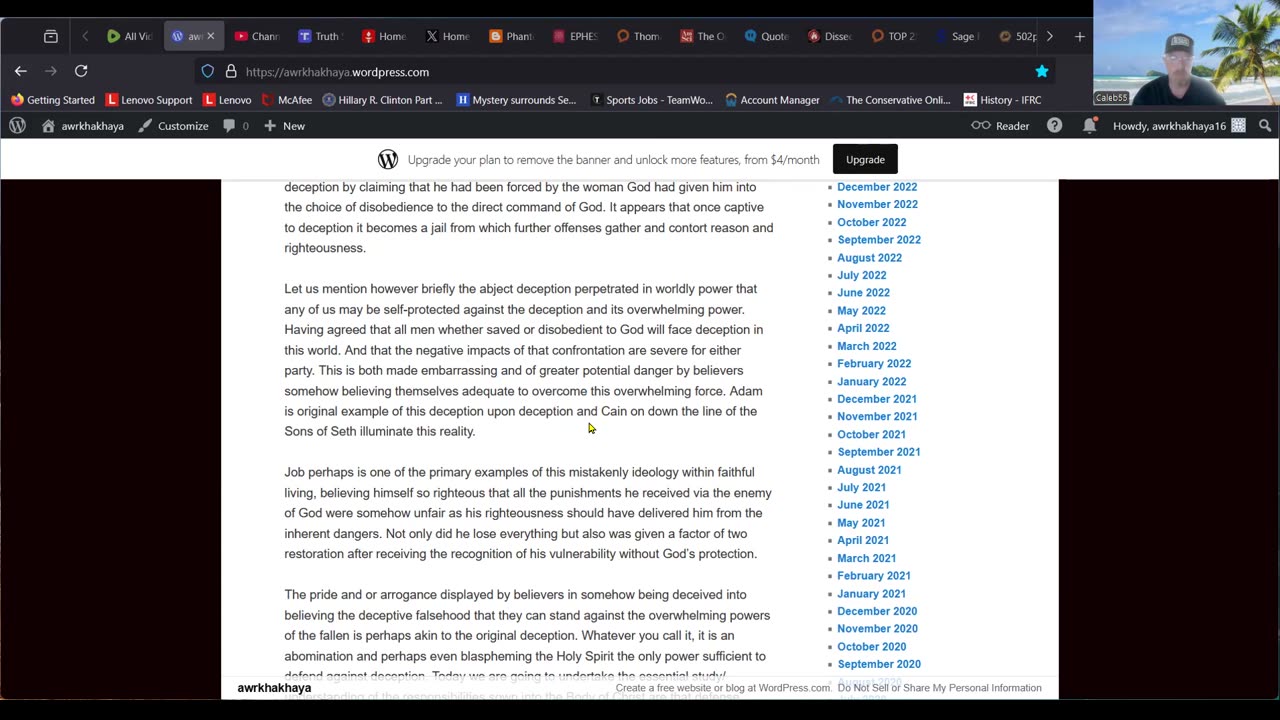Open the Firefox View tab list icon
Viewport: 1280px width, 720px height.
[x=51, y=36]
